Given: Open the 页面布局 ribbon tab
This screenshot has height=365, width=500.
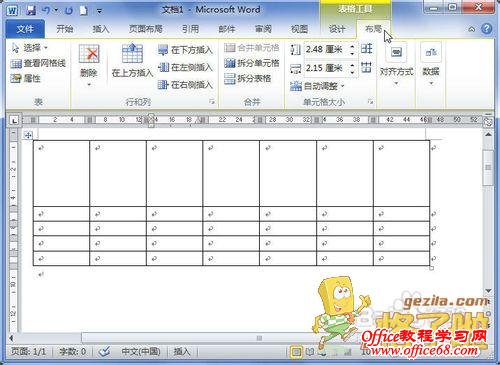Looking at the screenshot, I should click(x=146, y=29).
